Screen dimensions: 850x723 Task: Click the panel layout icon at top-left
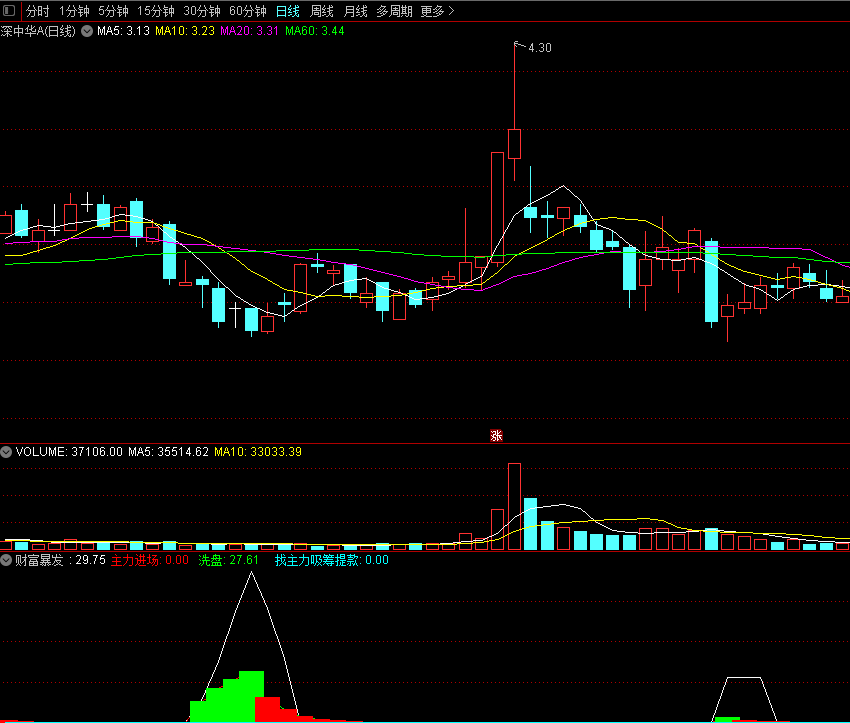[9, 11]
